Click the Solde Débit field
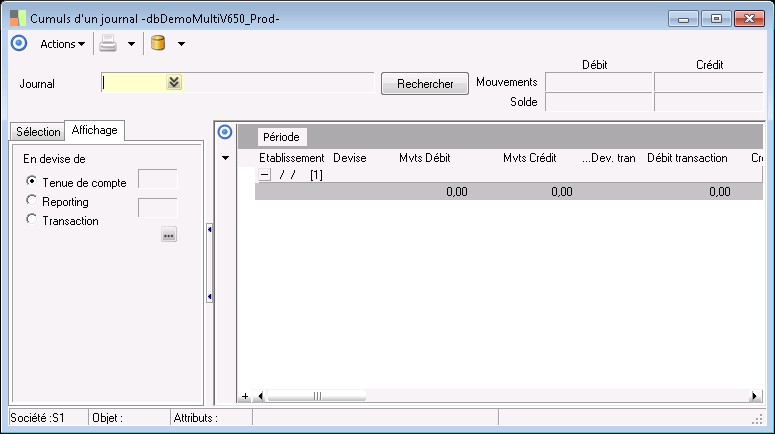Image resolution: width=775 pixels, height=434 pixels. pos(599,102)
